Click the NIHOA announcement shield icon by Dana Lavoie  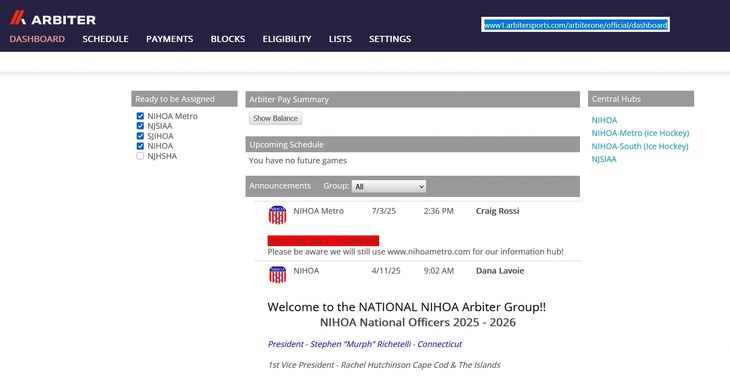pyautogui.click(x=277, y=275)
